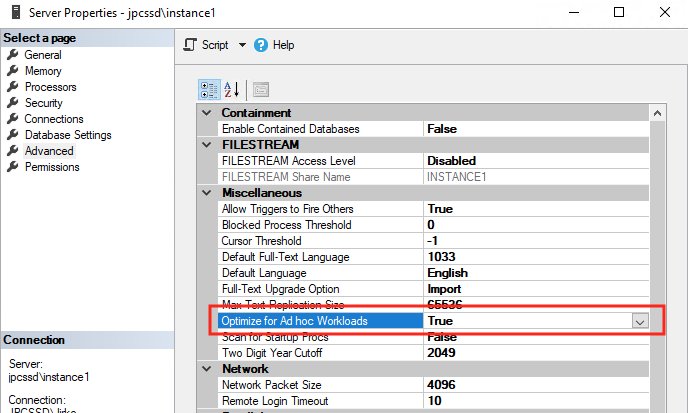688x413 pixels.
Task: Open the Memory page
Action: 43,71
